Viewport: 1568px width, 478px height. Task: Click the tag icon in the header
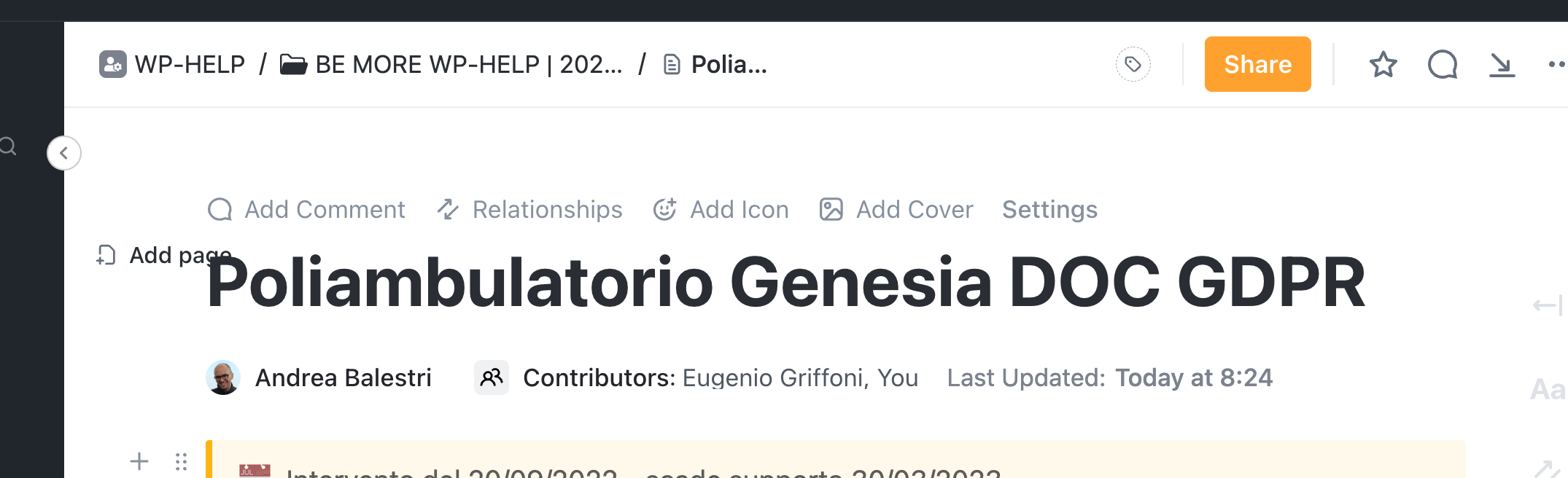coord(1133,65)
